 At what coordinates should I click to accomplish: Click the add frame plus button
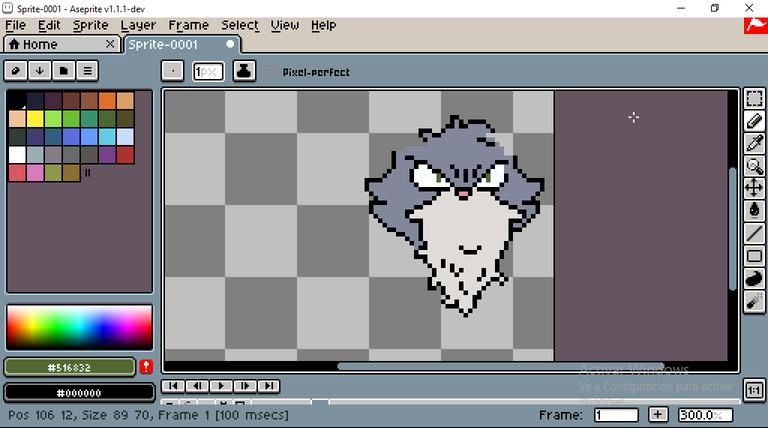[x=658, y=415]
